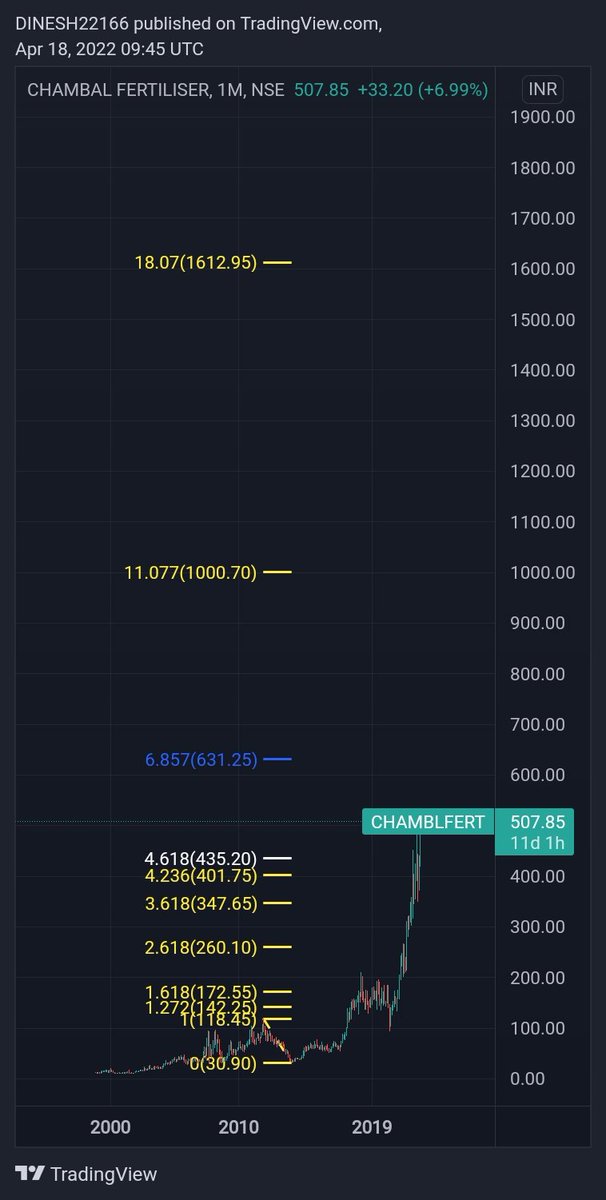Select Fibonacci level 4.236(401.75)
Screen dimensions: 606x1200
(201, 875)
